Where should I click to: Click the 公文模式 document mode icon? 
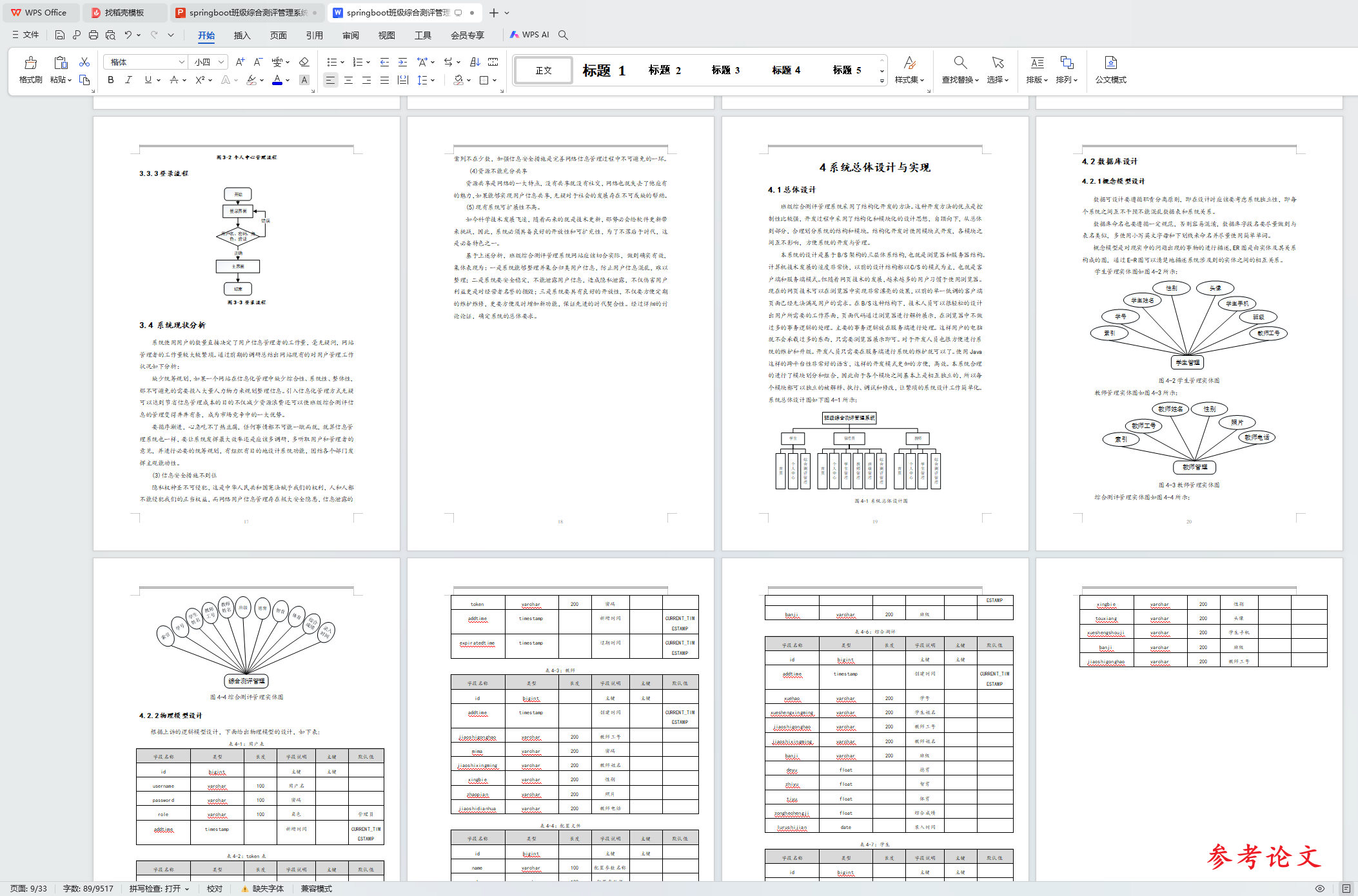1110,63
